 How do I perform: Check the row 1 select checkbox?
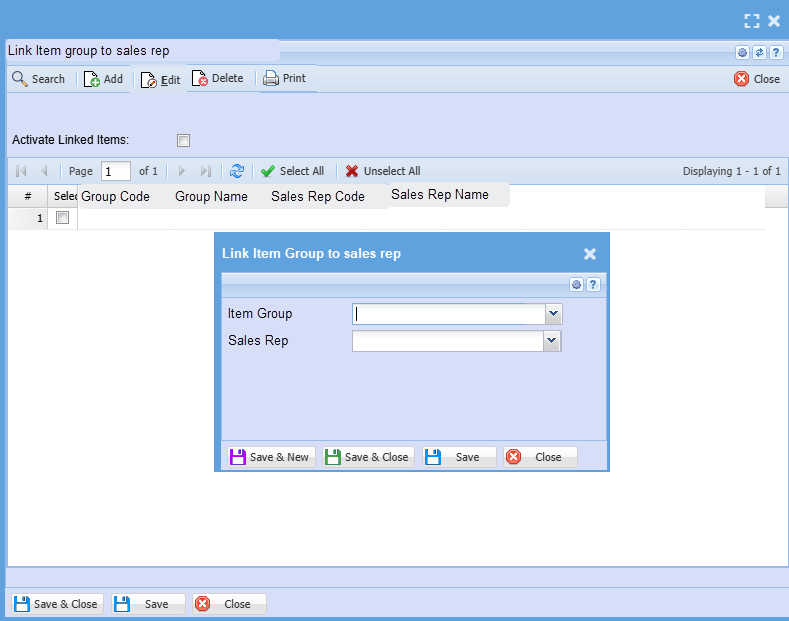62,218
